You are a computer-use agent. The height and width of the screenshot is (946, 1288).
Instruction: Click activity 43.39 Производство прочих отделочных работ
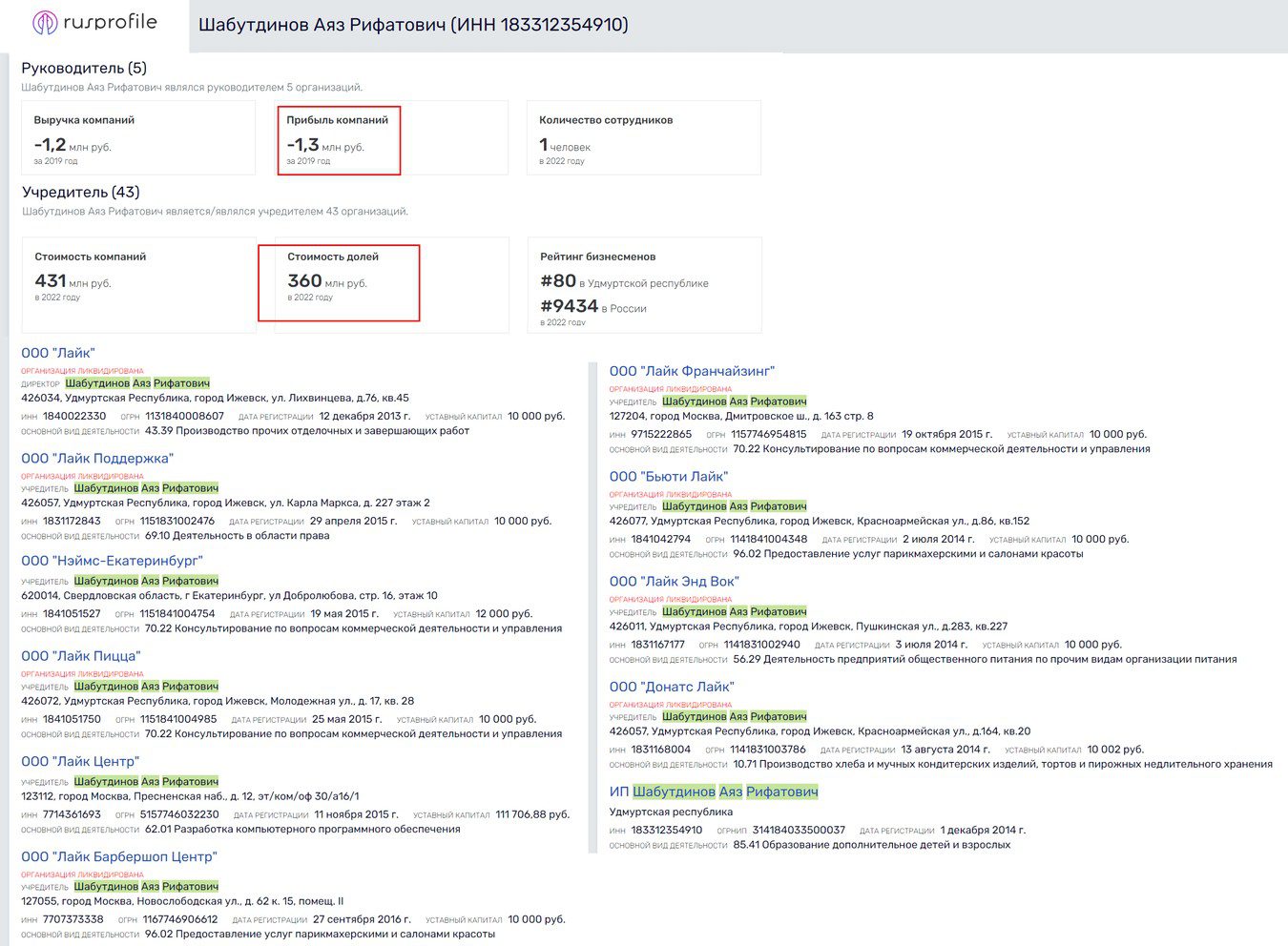[307, 430]
